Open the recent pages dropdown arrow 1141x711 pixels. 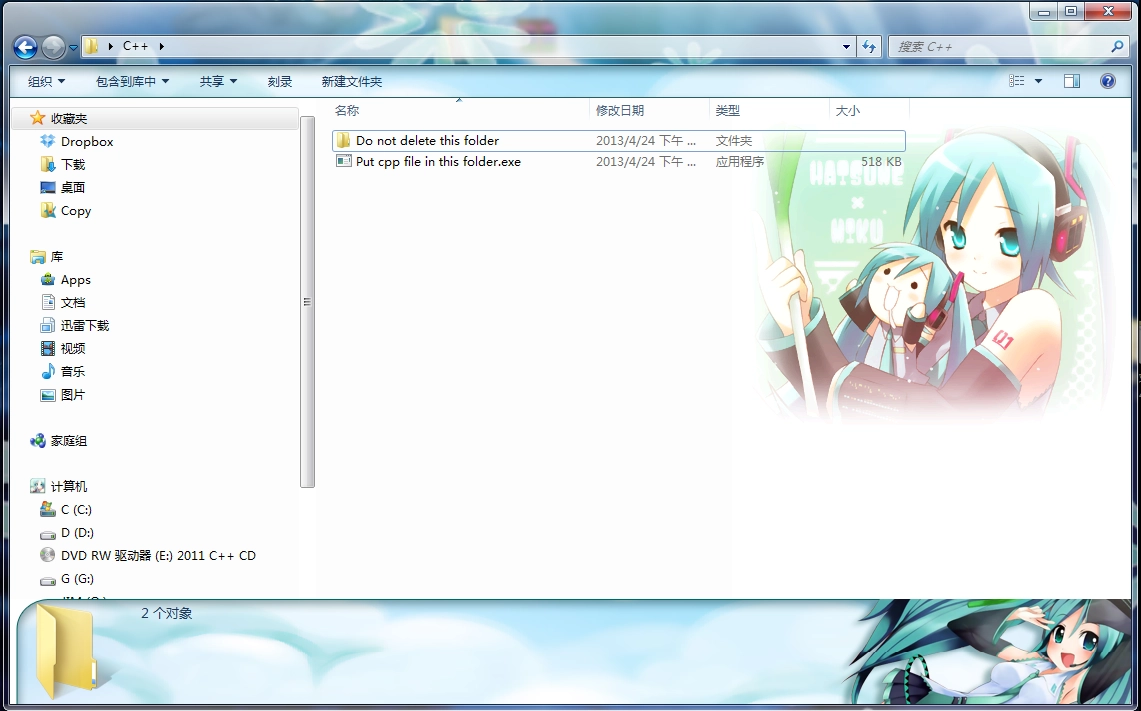(73, 48)
